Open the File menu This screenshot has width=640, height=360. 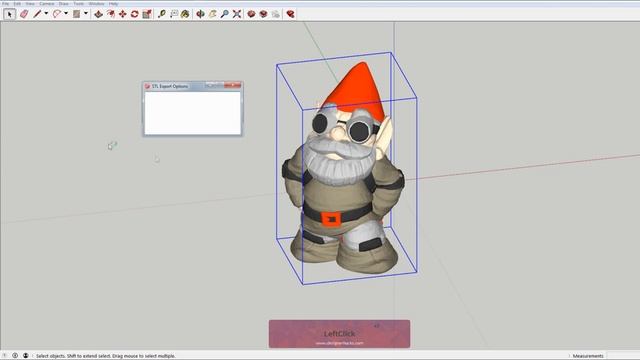point(6,4)
